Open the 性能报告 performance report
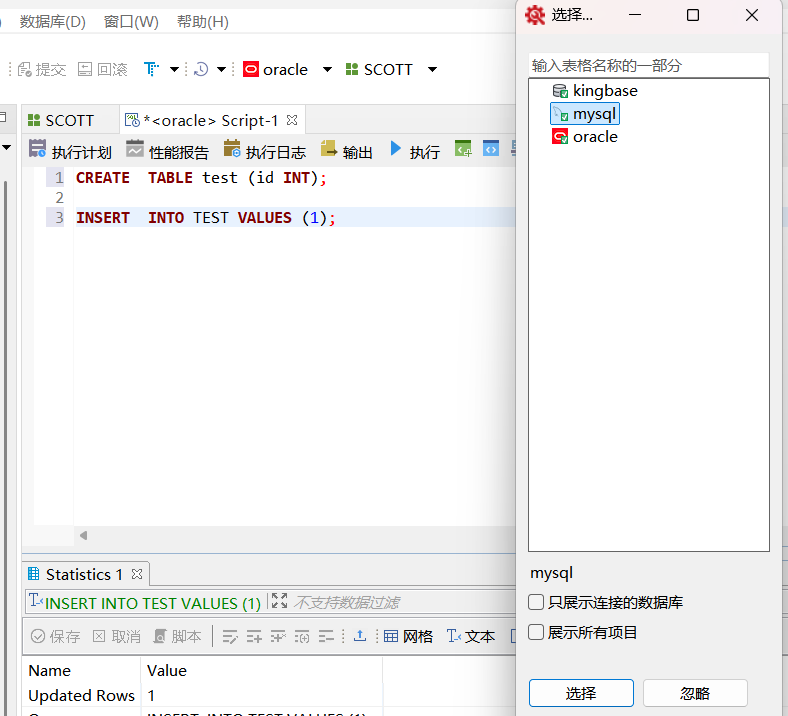This screenshot has width=788, height=716. (x=167, y=151)
